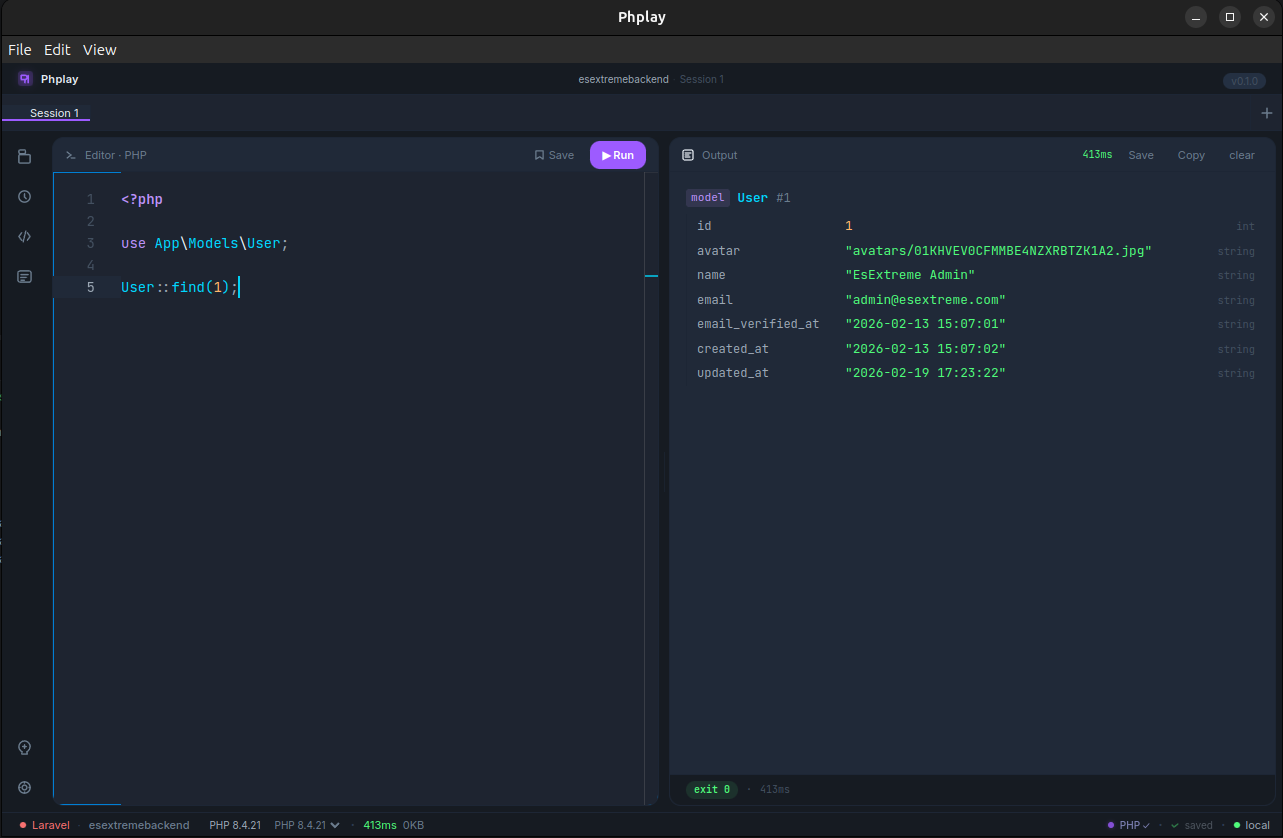
Task: Click the local connection indicator
Action: coord(1251,825)
